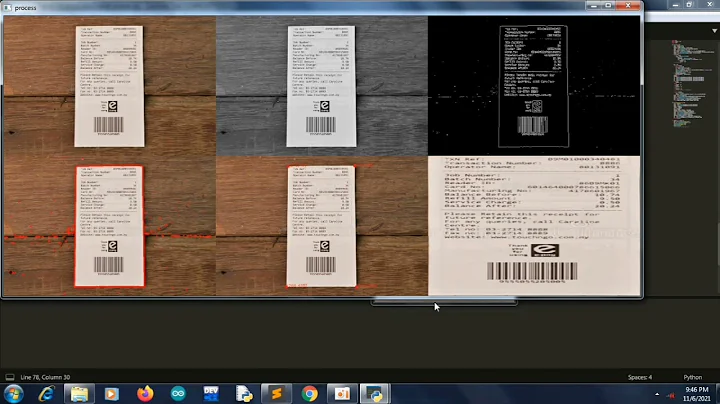720x404 pixels.
Task: Click the grayscale receipt image panel
Action: coord(321,86)
